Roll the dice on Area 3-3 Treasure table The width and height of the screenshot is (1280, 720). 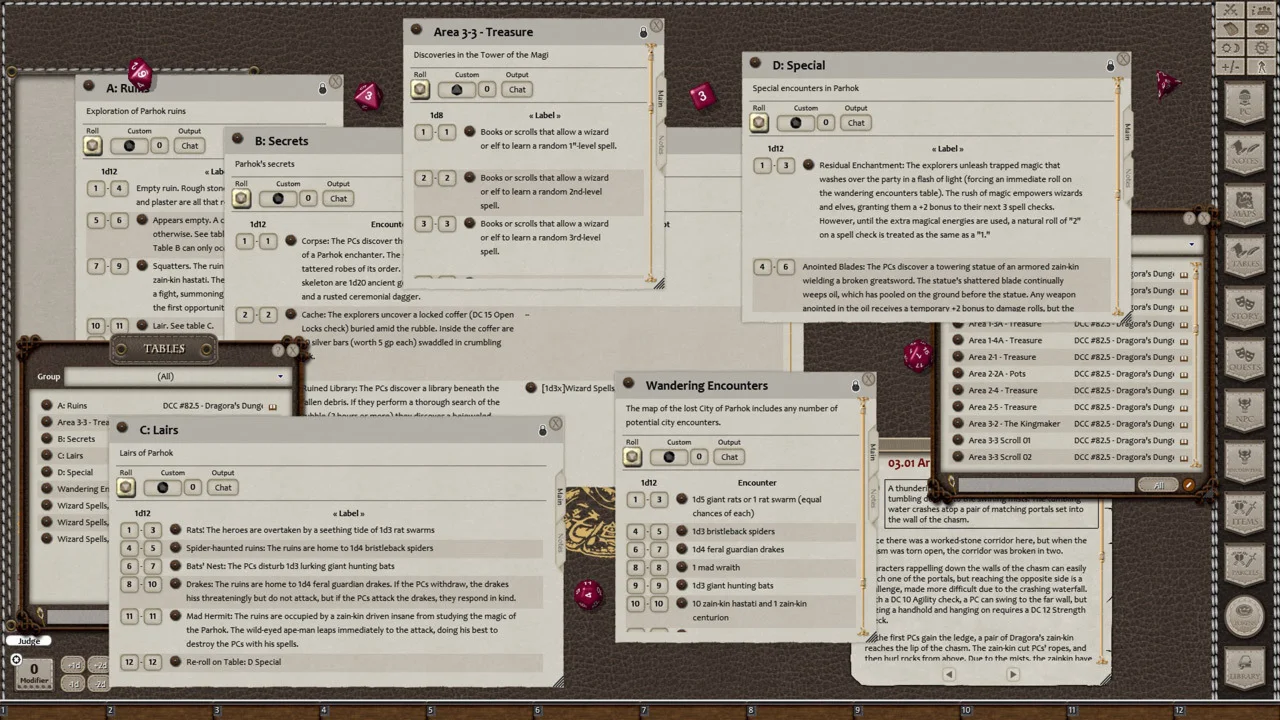(x=420, y=90)
